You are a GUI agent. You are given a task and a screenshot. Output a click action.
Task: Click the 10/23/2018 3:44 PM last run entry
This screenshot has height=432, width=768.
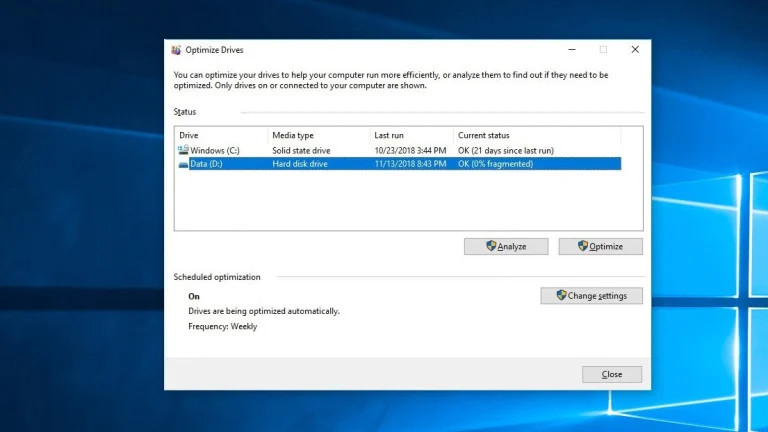pyautogui.click(x=410, y=151)
